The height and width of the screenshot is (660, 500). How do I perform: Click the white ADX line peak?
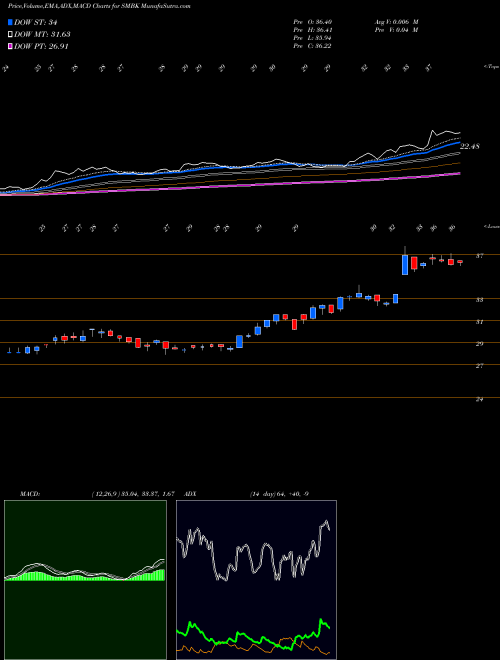pos(326,522)
